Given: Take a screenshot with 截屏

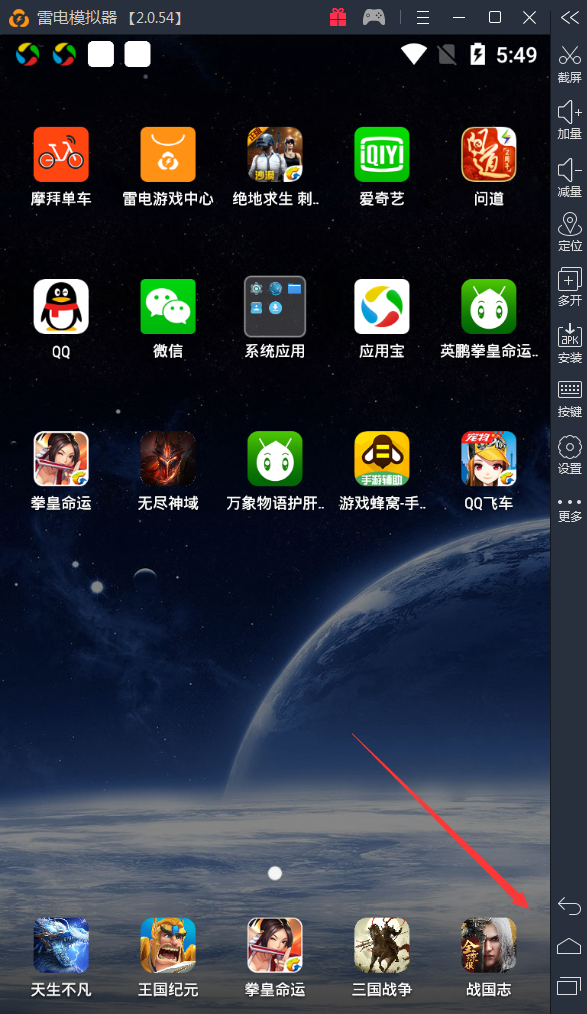Looking at the screenshot, I should pos(570,63).
